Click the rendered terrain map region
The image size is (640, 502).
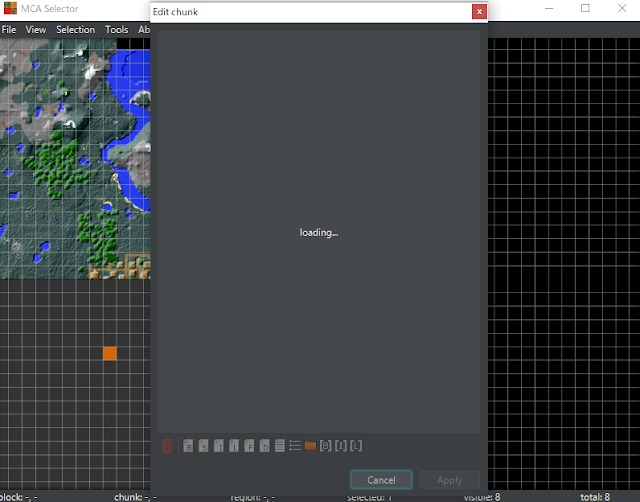[x=75, y=159]
